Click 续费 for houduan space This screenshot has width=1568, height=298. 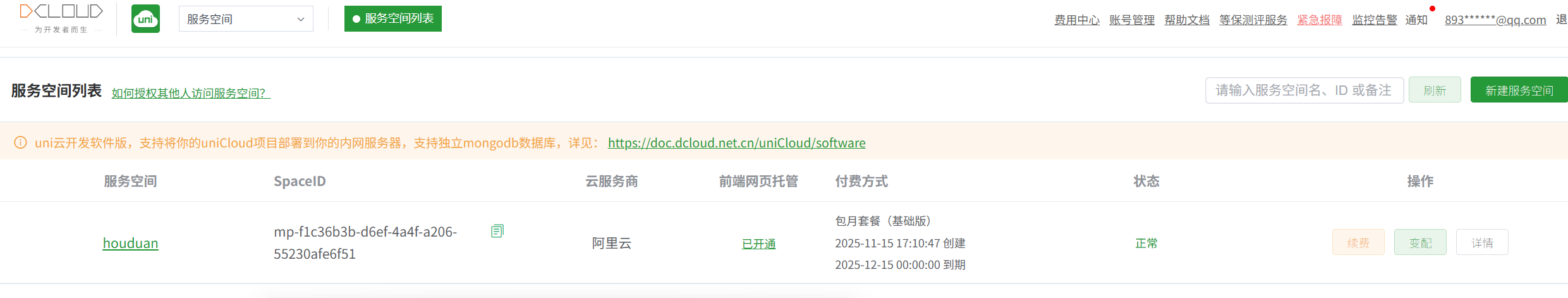[x=1358, y=242]
